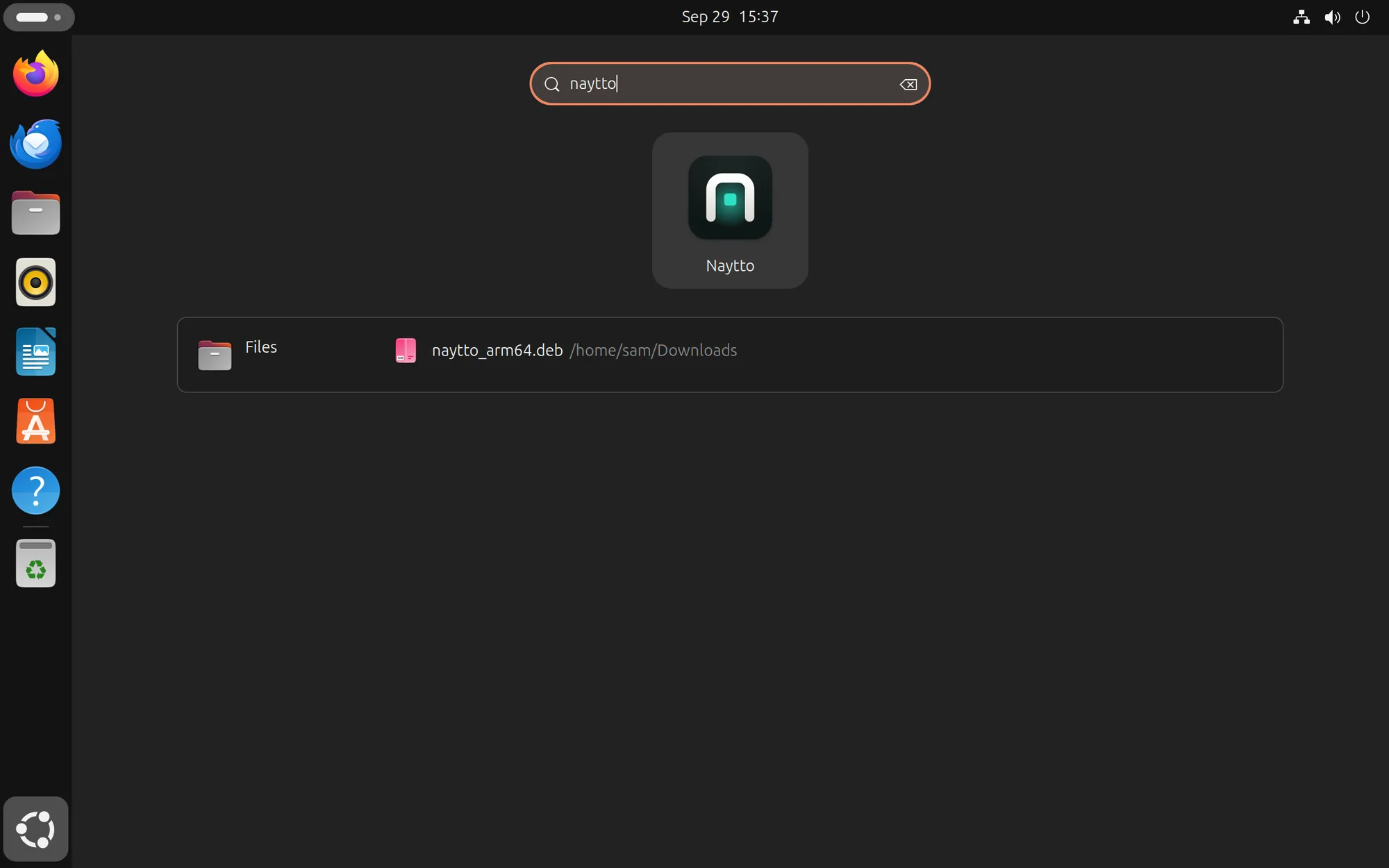Open Firefox from the dock
Image resolution: width=1389 pixels, height=868 pixels.
tap(36, 74)
